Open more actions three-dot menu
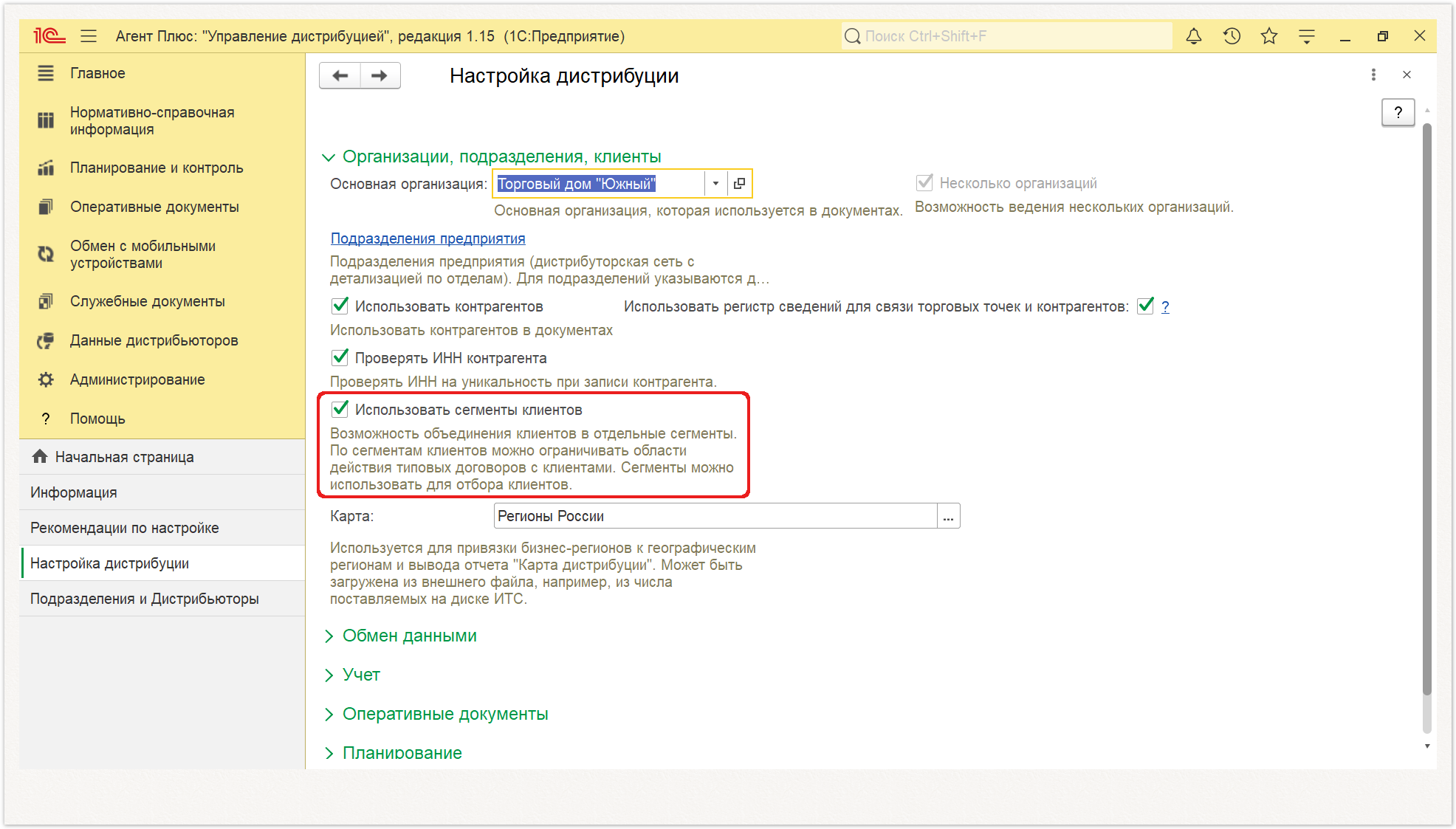The height and width of the screenshot is (829, 1456). pyautogui.click(x=1373, y=75)
